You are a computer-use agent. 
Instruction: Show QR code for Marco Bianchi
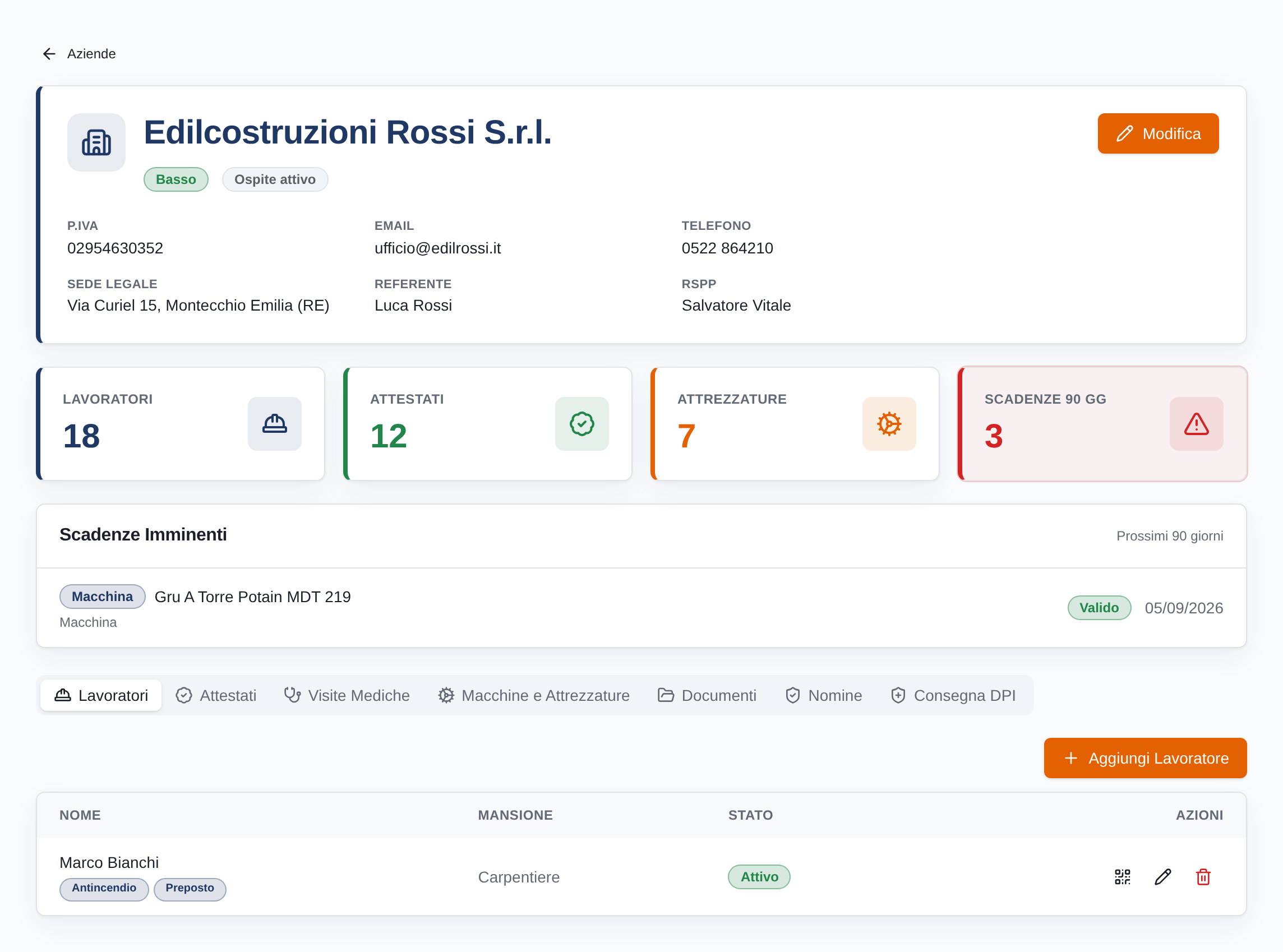click(1122, 876)
